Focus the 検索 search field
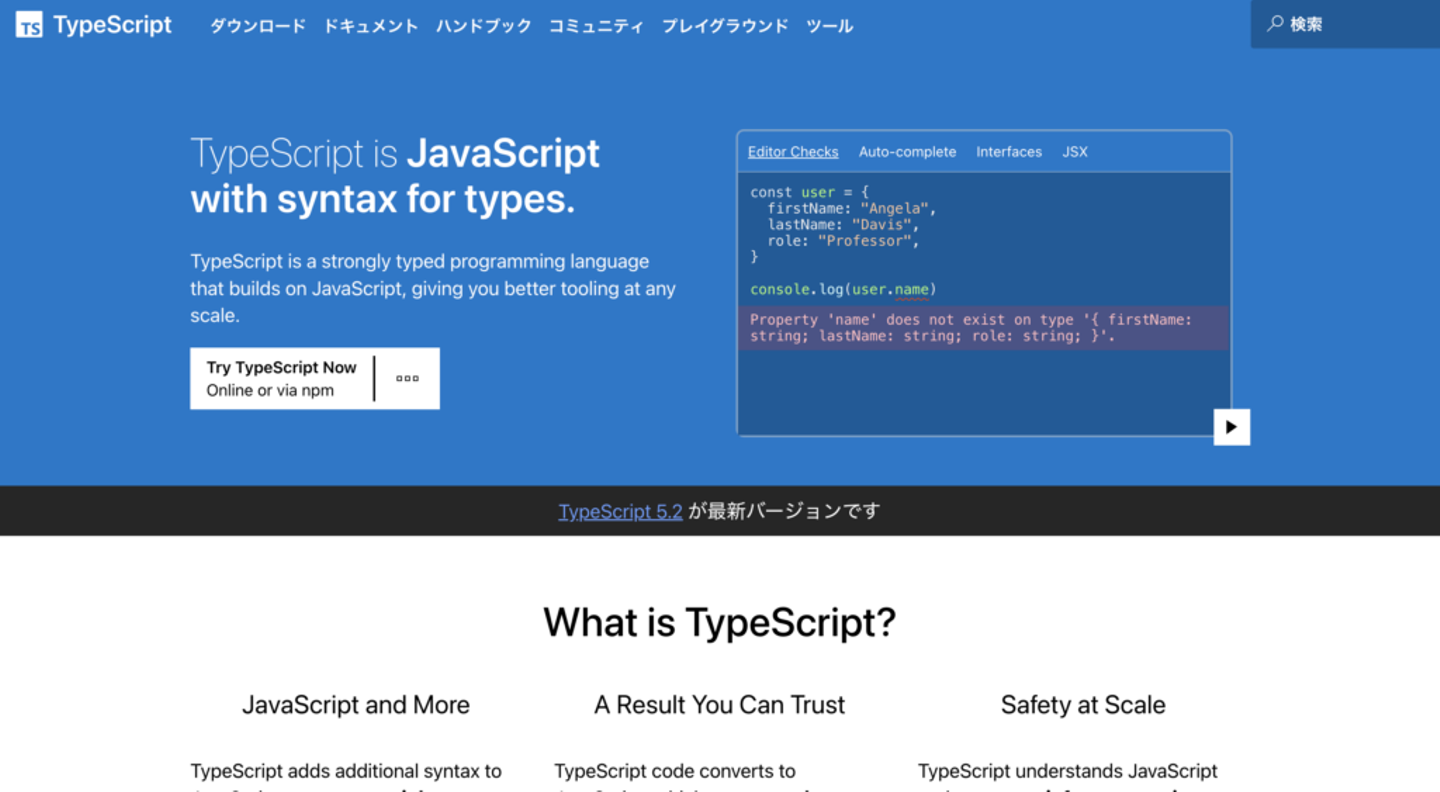 coord(1345,24)
